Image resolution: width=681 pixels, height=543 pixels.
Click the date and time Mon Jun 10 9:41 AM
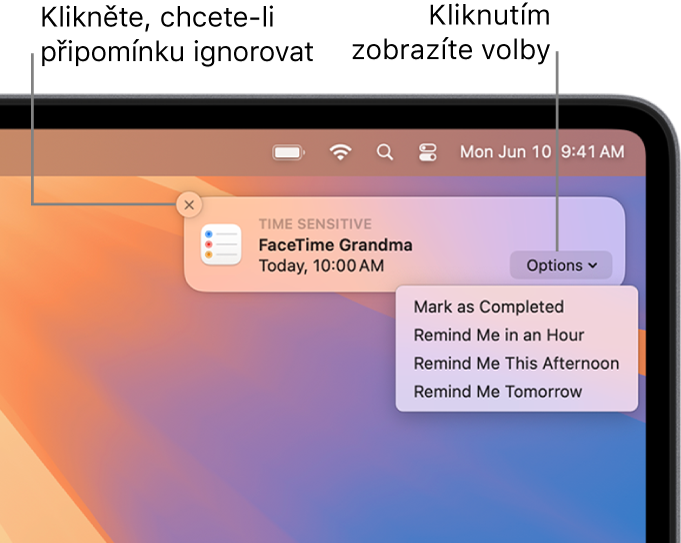pyautogui.click(x=542, y=152)
